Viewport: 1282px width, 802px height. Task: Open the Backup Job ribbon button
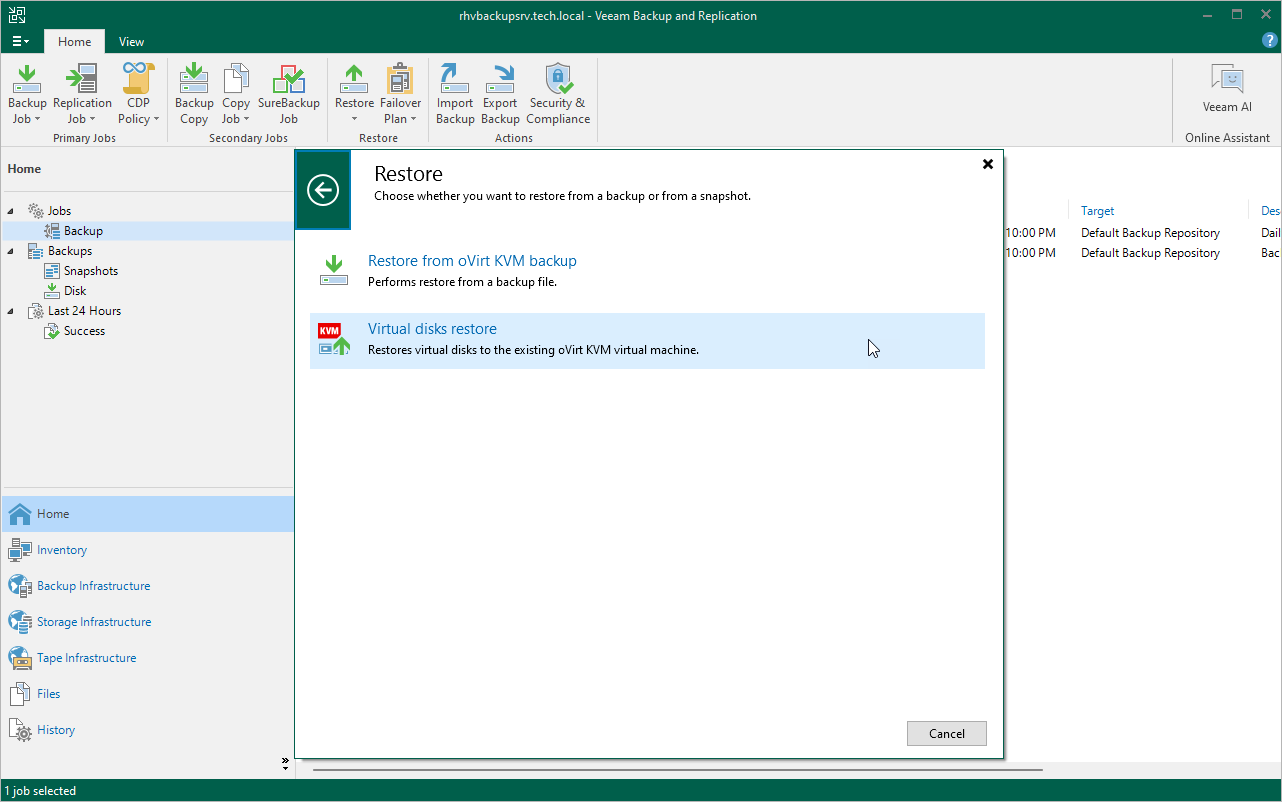click(27, 94)
